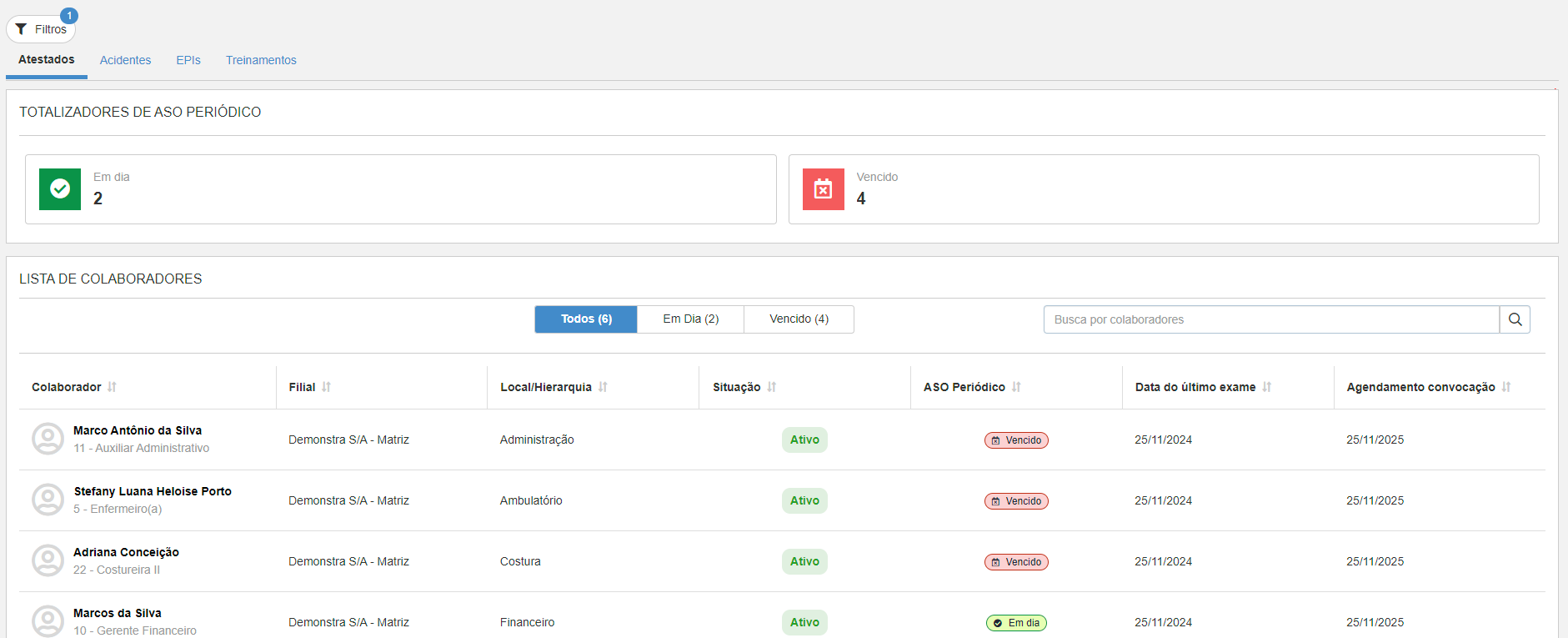Click last exam date 25/11/2024 for Adriana Conceição

(1163, 561)
